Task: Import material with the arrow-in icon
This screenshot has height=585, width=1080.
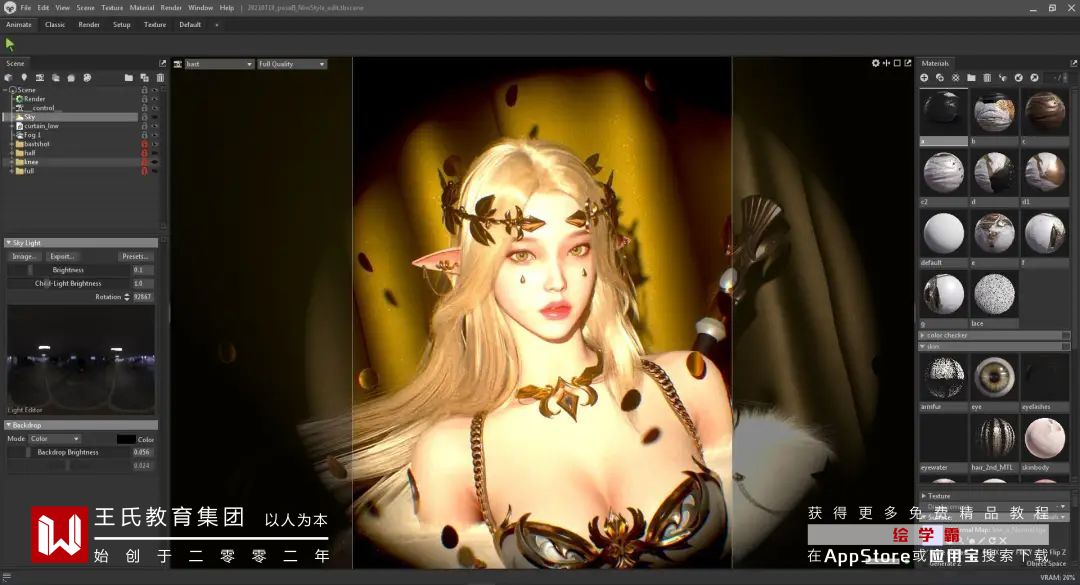Action: pos(1019,78)
